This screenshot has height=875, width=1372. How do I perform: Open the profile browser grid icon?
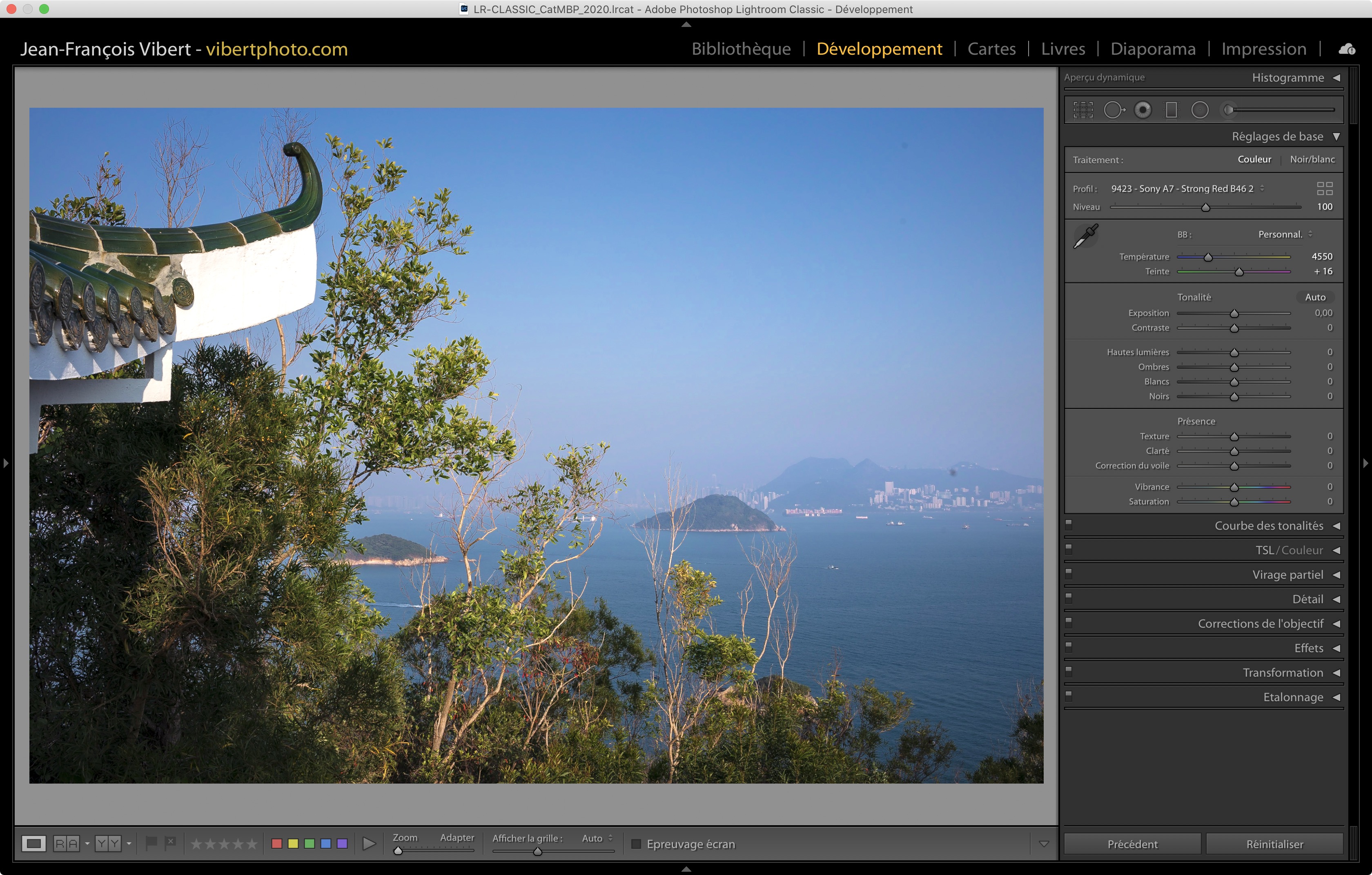(x=1325, y=189)
